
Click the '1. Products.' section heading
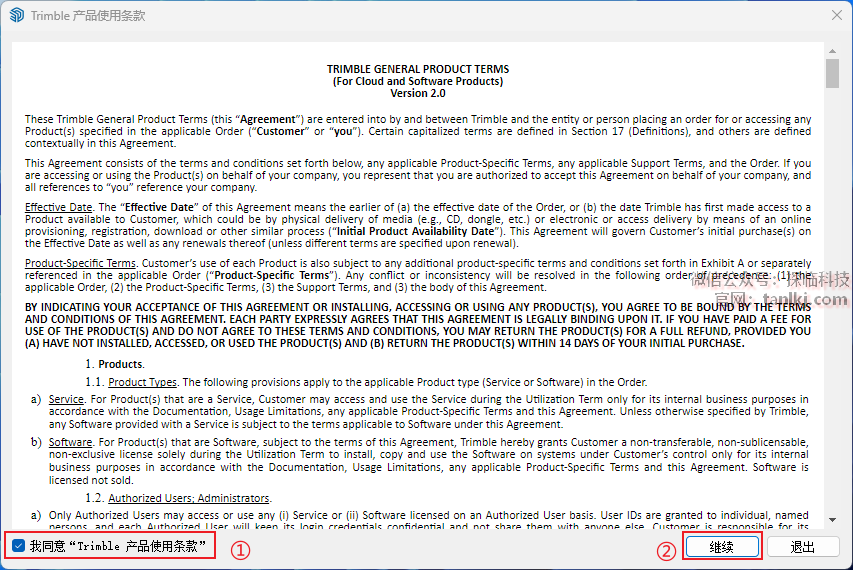[115, 364]
